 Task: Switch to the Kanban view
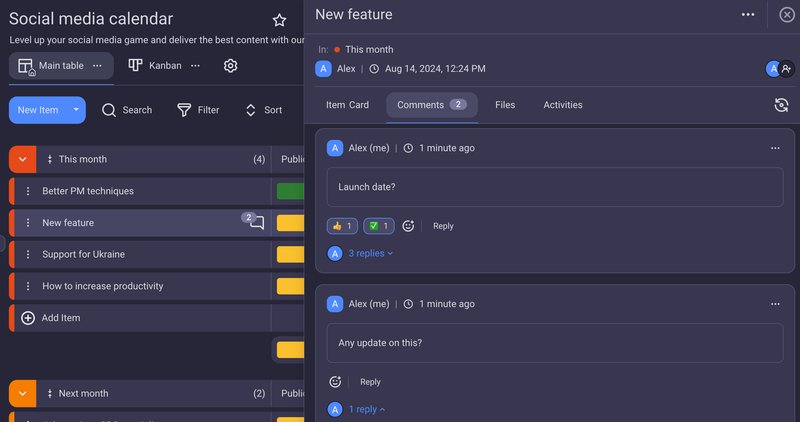pyautogui.click(x=155, y=65)
